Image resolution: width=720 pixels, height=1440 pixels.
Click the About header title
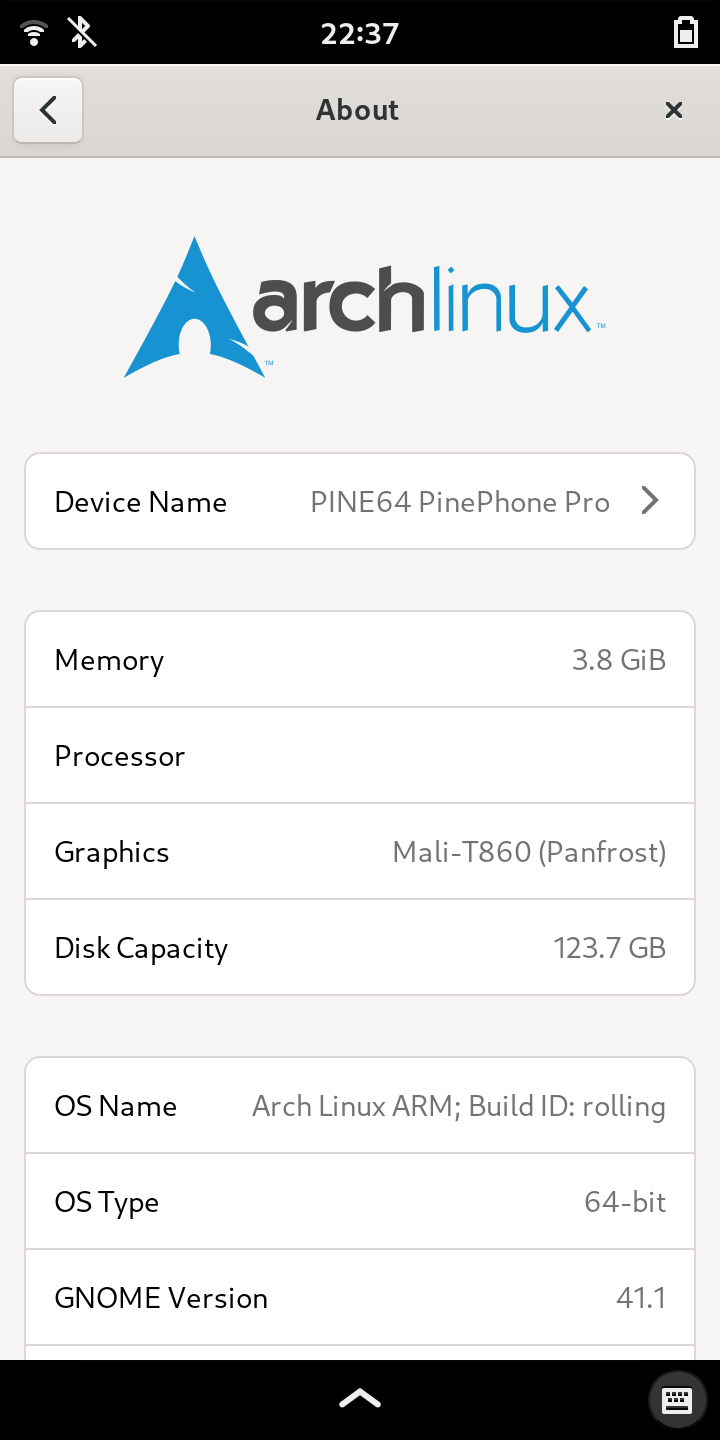357,110
